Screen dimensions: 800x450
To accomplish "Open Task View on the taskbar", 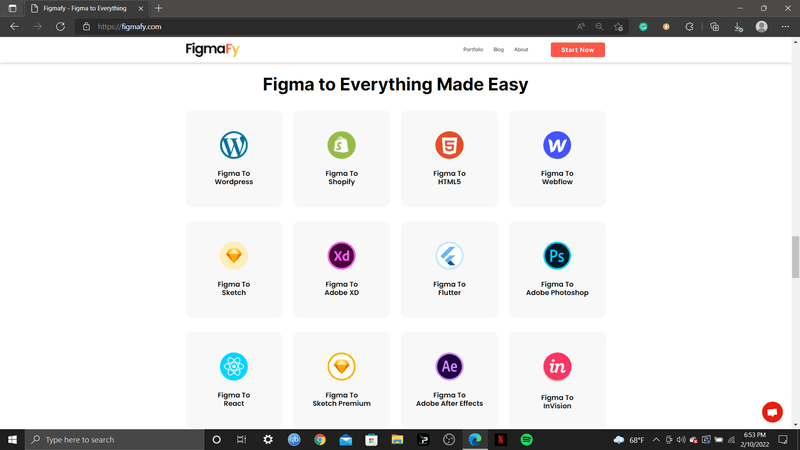I will tap(241, 439).
